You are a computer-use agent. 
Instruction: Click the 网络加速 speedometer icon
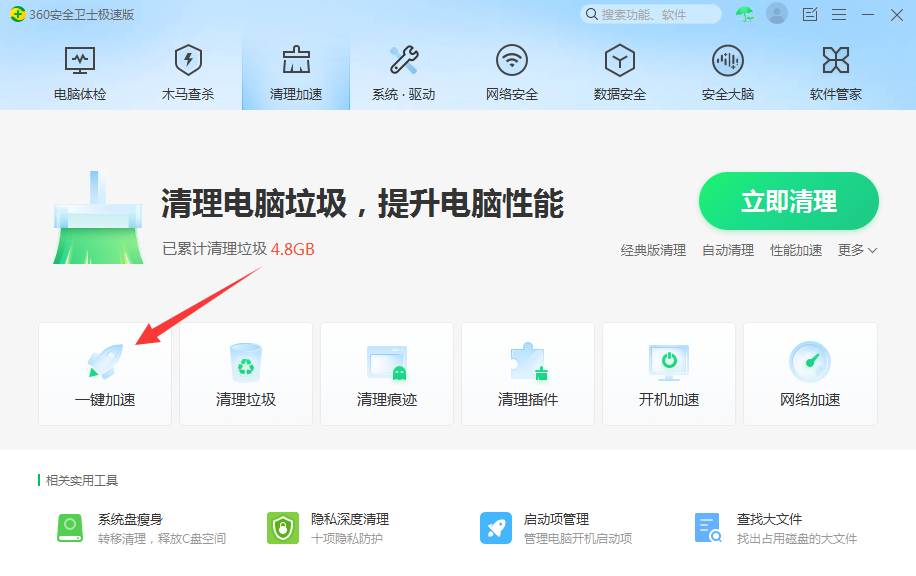click(x=810, y=362)
